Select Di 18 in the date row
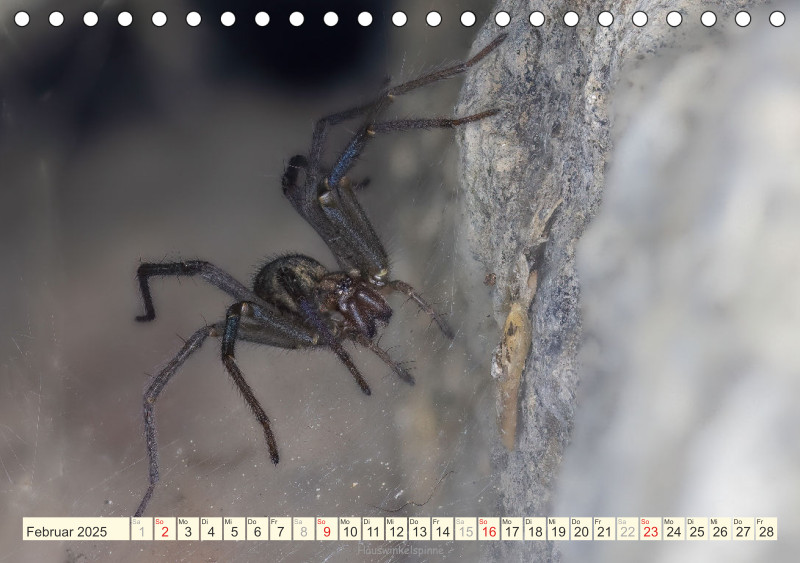The width and height of the screenshot is (800, 563). (535, 529)
